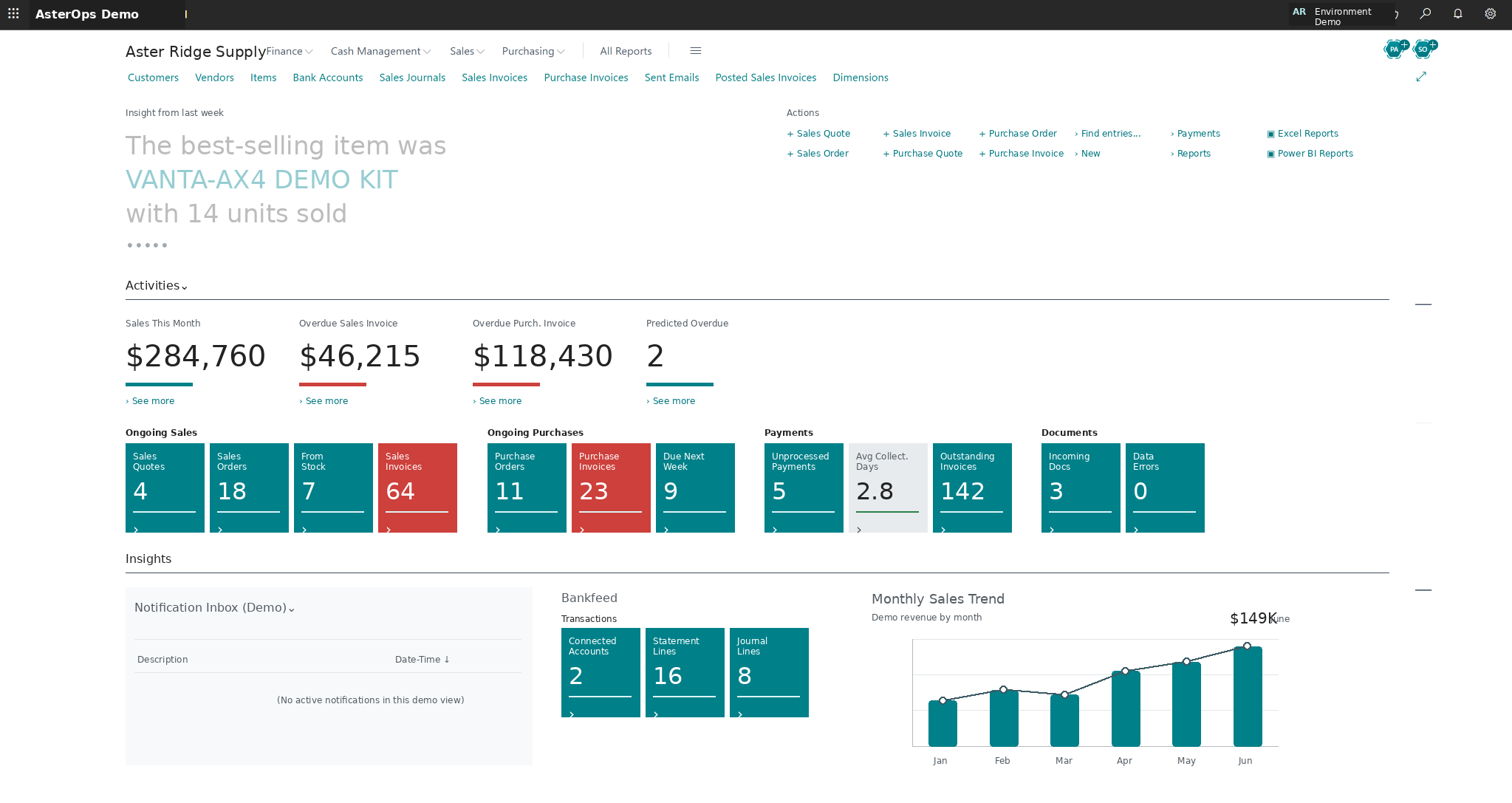Open the notifications bell
The image size is (1512, 803).
point(1458,14)
